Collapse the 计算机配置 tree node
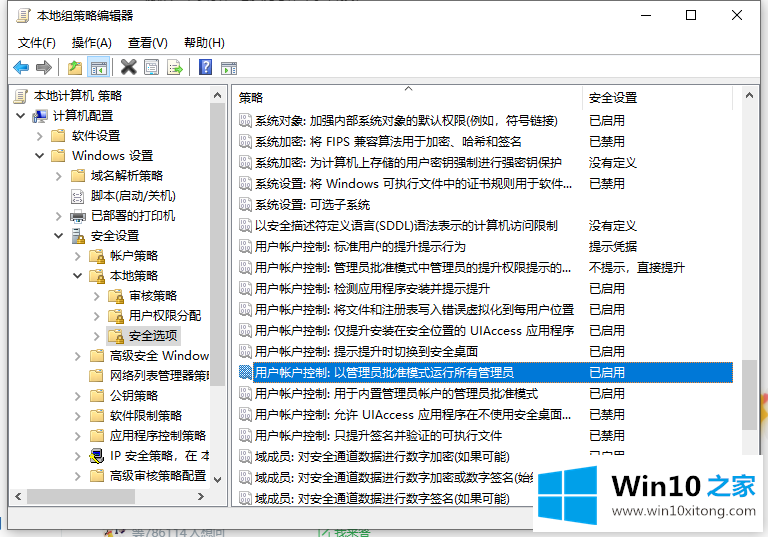 (21, 116)
